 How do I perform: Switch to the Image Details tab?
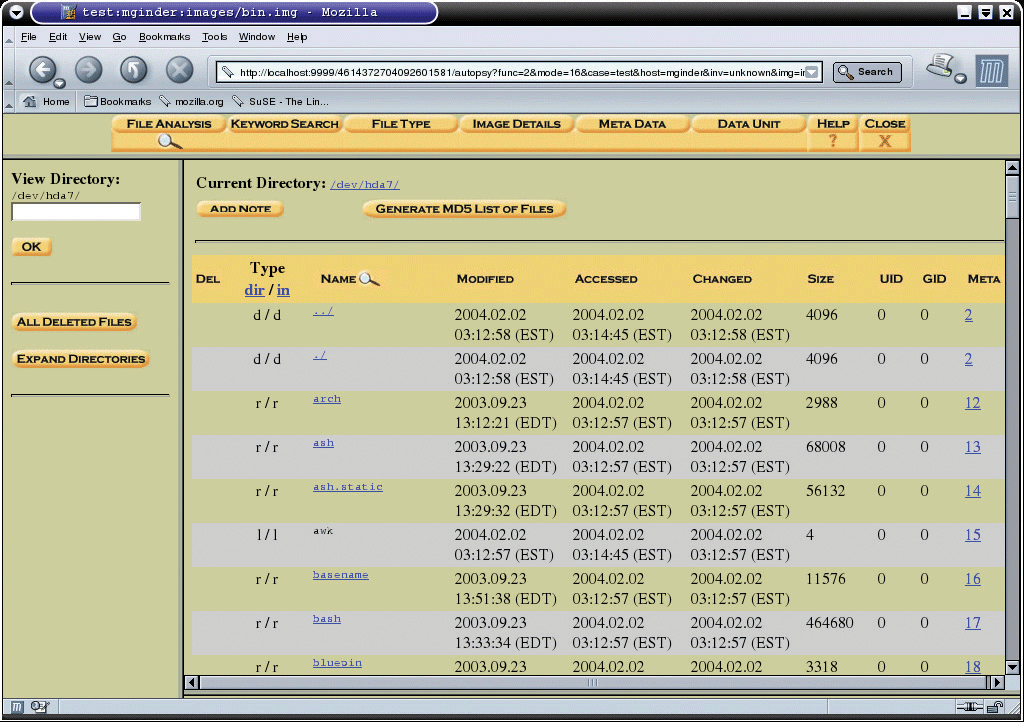point(517,124)
